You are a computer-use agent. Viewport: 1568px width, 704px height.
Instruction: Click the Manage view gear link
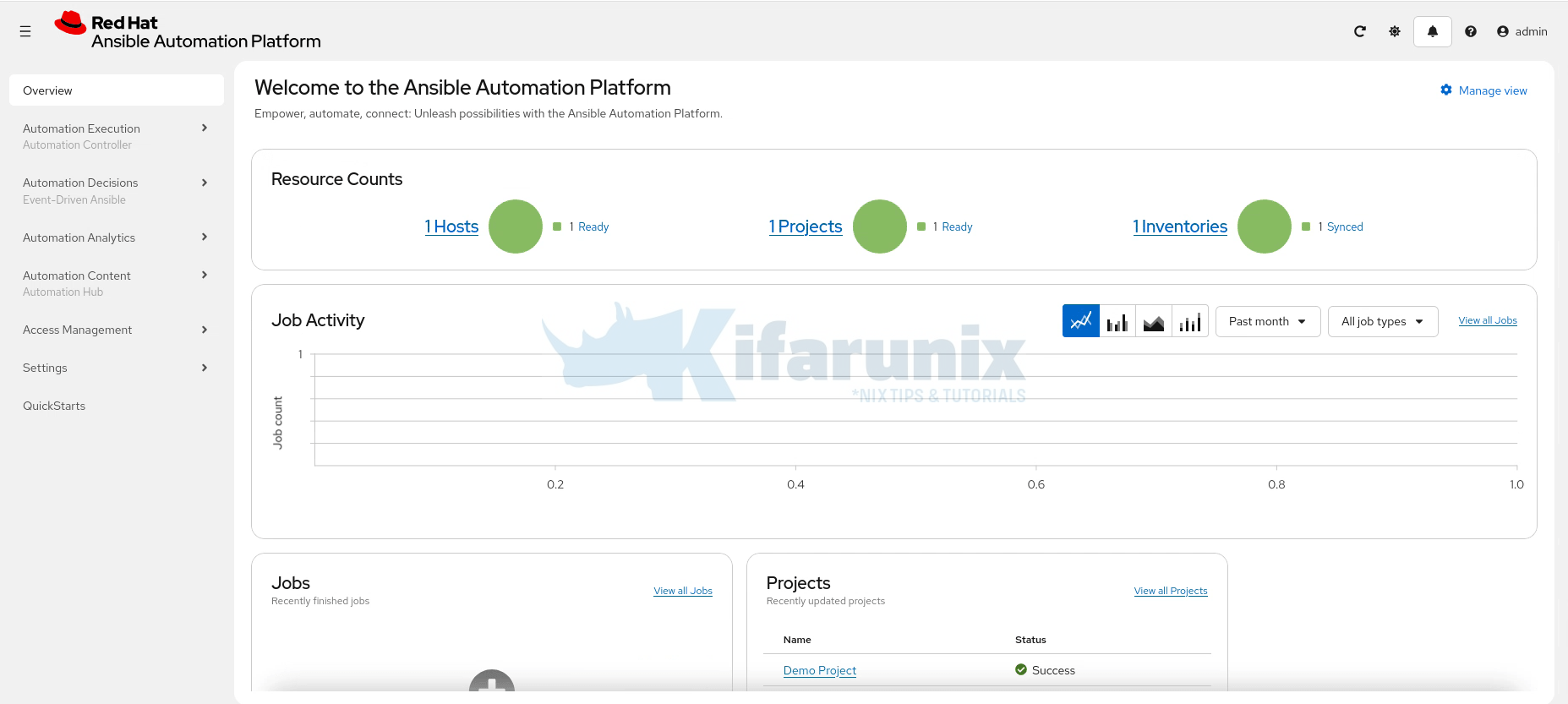click(x=1483, y=90)
